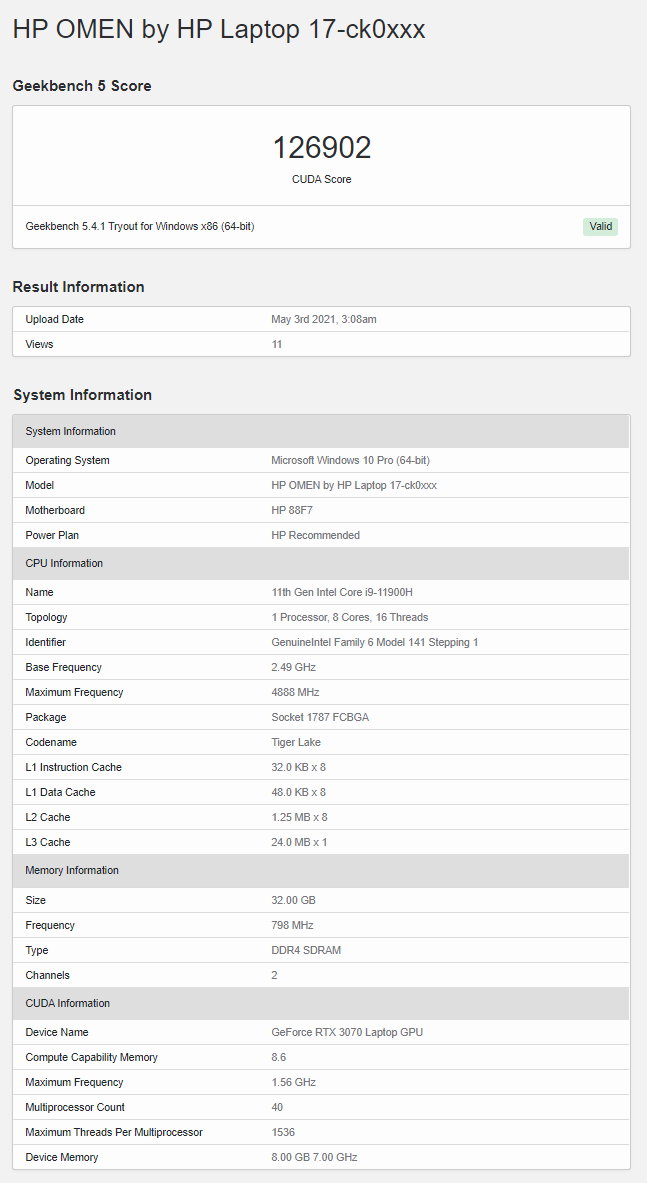Select the System Information table header row
Viewport: 647px width, 1183px height.
(x=322, y=432)
